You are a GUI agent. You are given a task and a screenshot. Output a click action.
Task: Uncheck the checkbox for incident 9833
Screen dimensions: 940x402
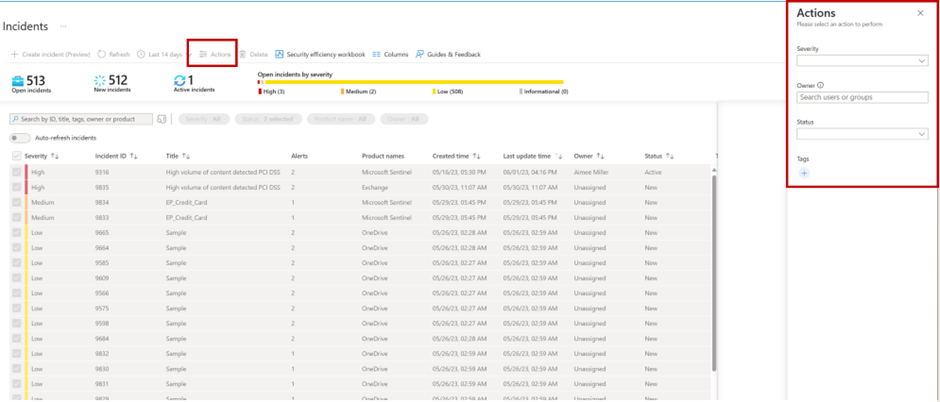pyautogui.click(x=16, y=217)
